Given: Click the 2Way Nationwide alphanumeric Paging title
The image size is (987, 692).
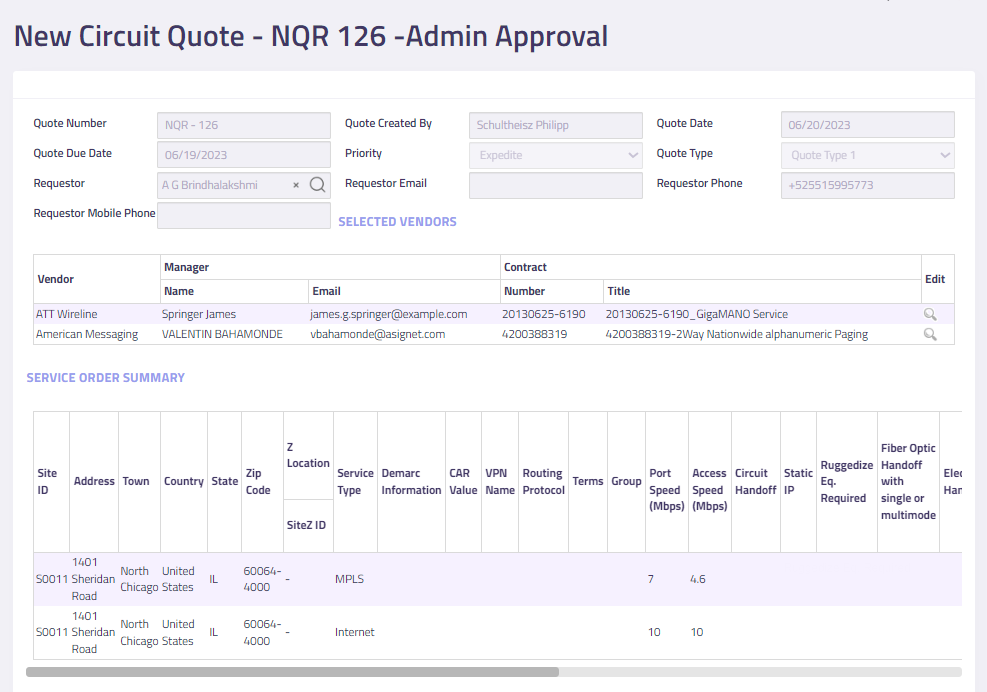Looking at the screenshot, I should (x=736, y=334).
